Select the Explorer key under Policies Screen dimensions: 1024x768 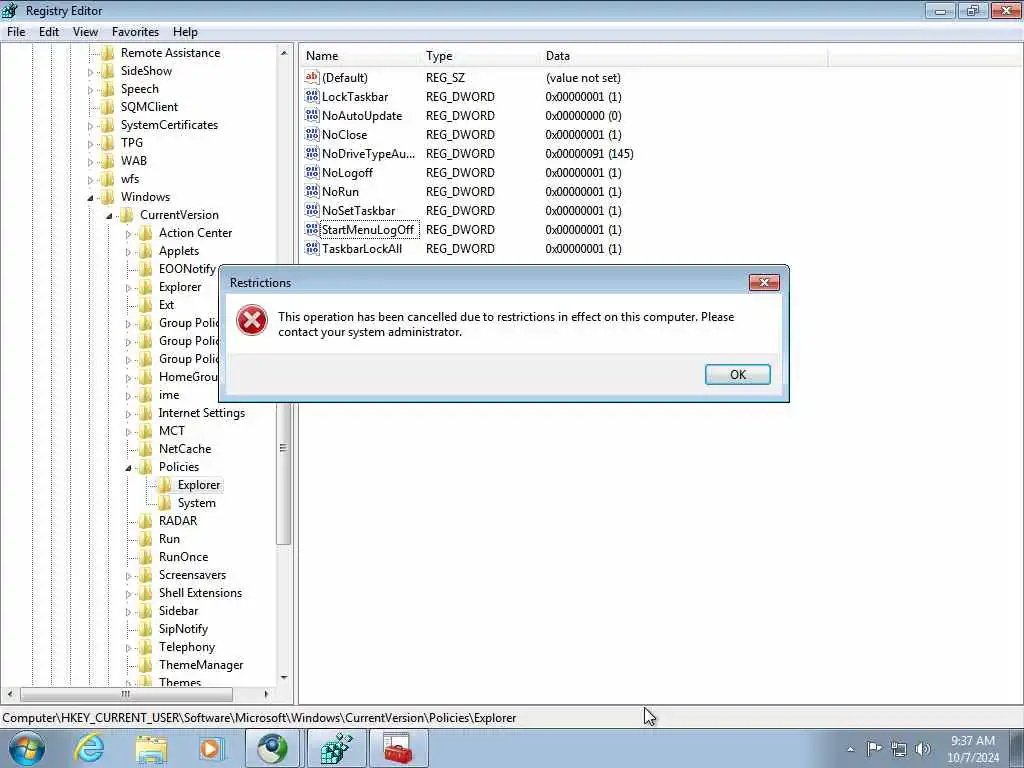coord(199,485)
